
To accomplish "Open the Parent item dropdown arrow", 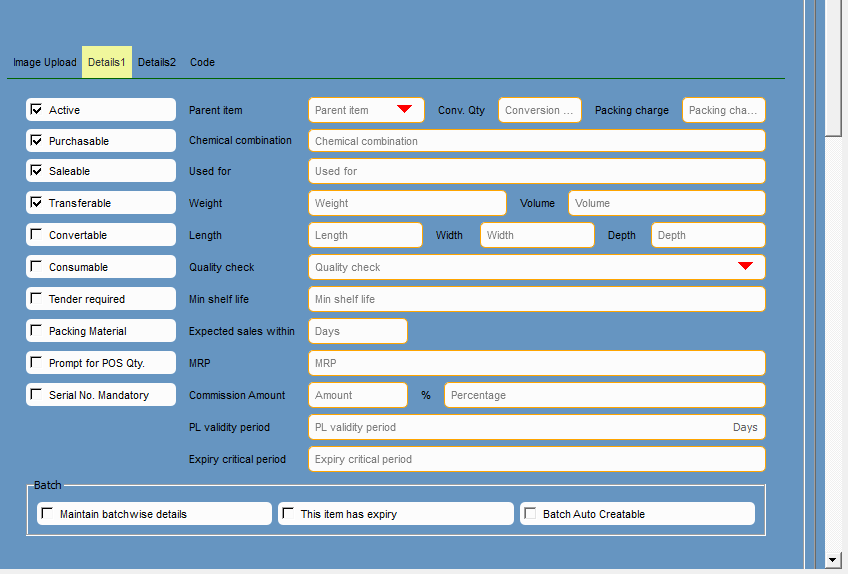I will tap(404, 109).
